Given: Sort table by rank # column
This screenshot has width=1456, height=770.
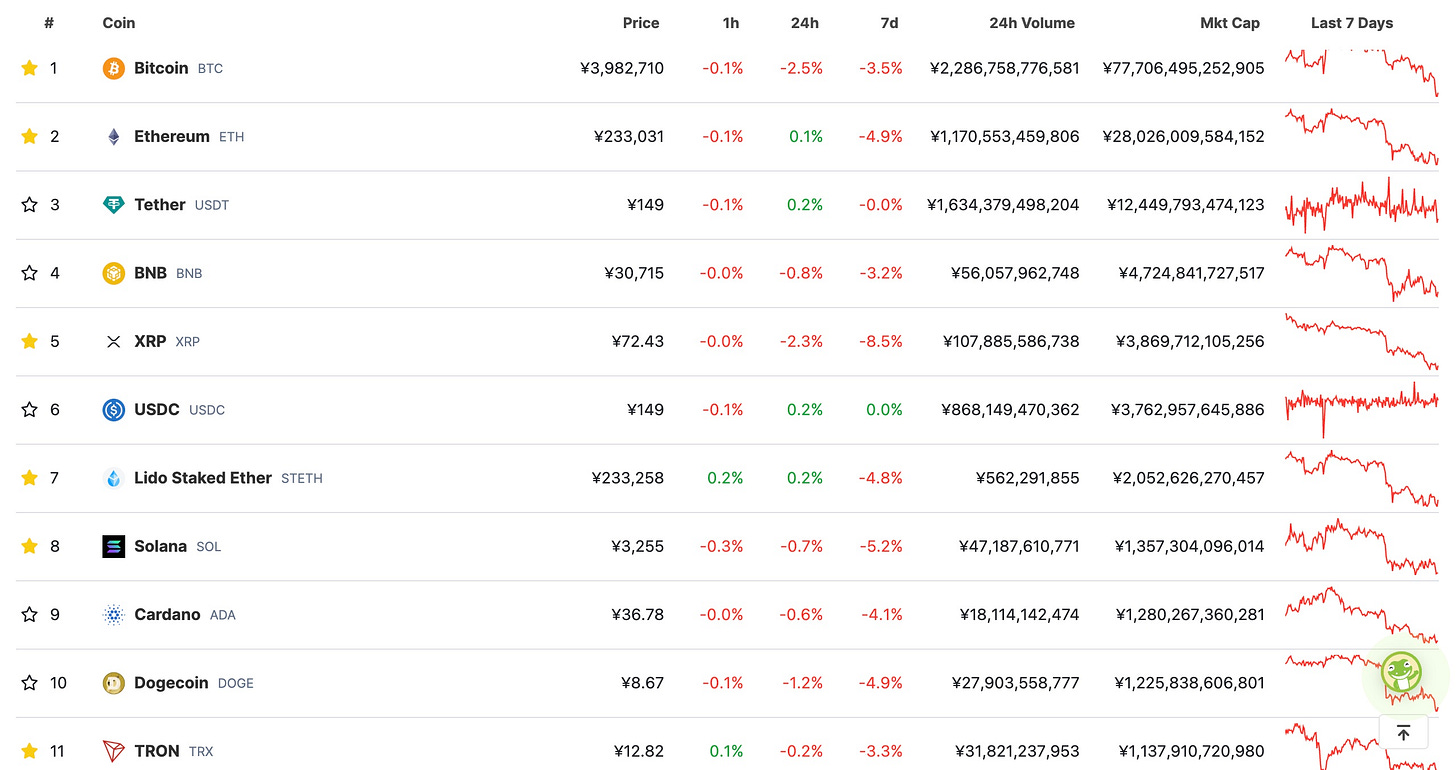Looking at the screenshot, I should (49, 23).
